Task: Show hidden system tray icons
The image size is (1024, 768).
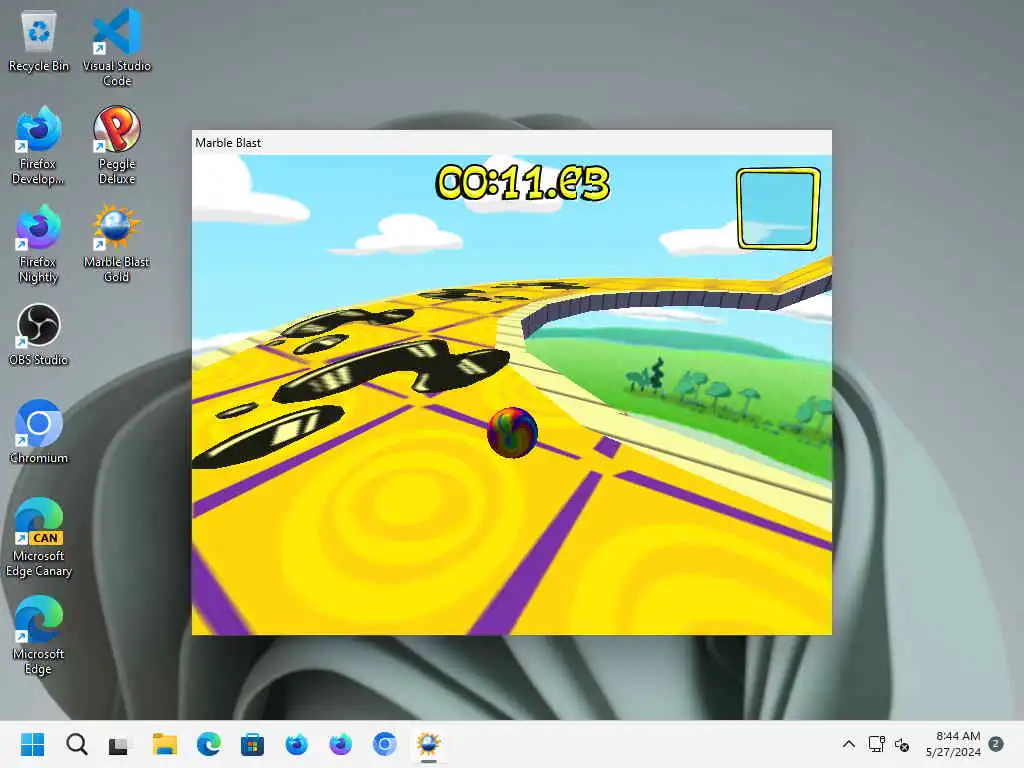Action: coord(848,744)
